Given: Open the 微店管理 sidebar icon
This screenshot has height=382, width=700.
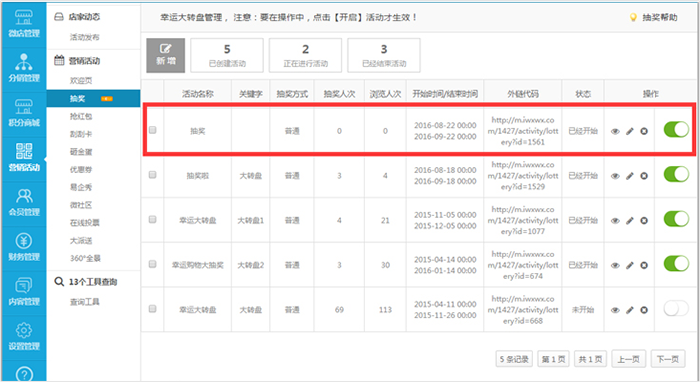Looking at the screenshot, I should pos(24,23).
